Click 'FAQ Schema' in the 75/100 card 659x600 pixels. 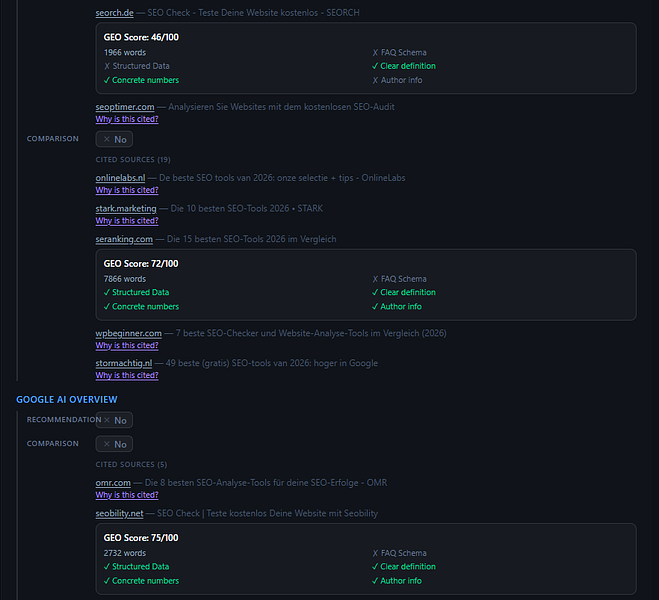point(400,554)
